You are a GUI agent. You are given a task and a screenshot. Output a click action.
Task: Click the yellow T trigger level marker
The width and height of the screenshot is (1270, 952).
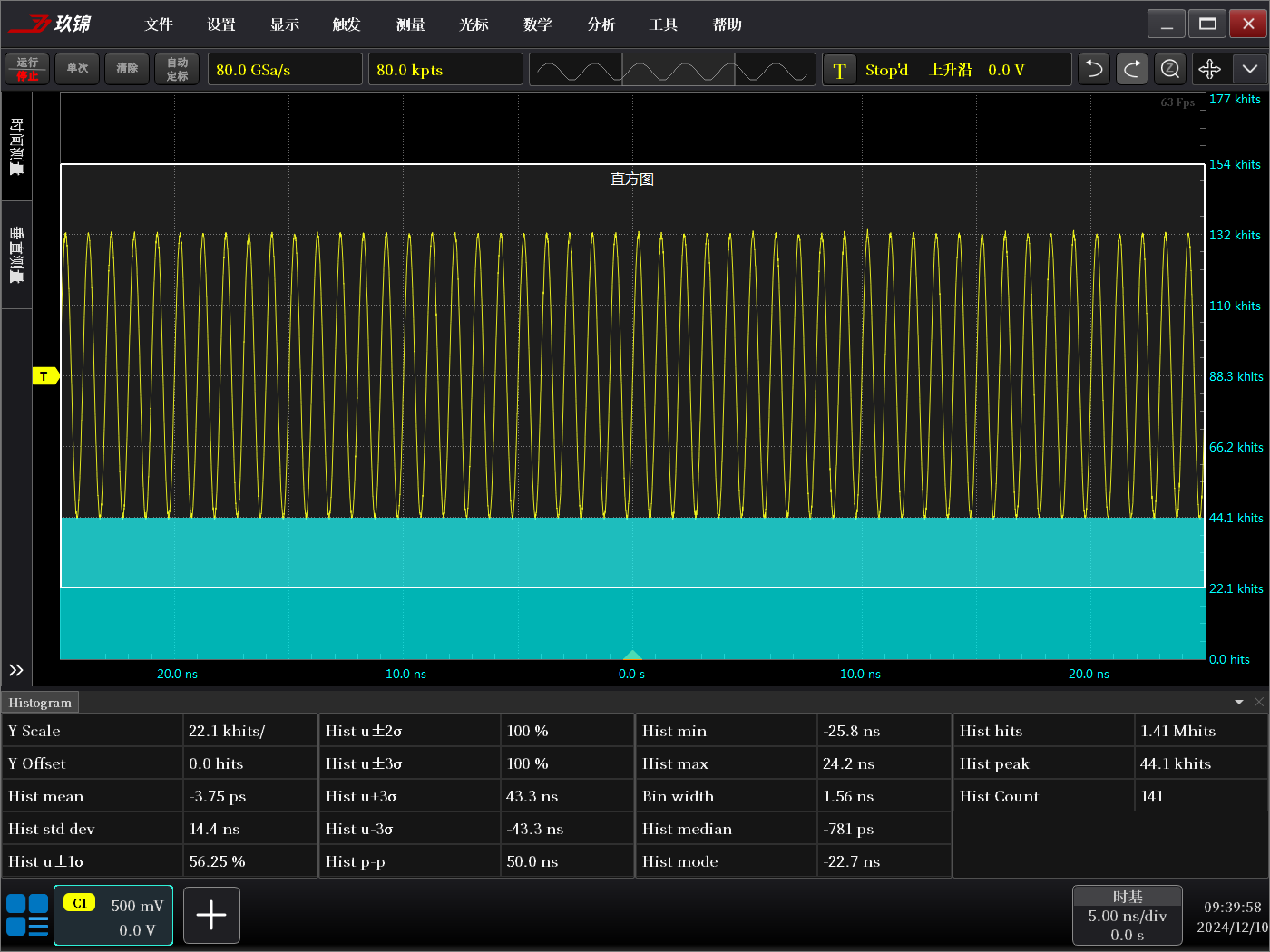point(45,376)
